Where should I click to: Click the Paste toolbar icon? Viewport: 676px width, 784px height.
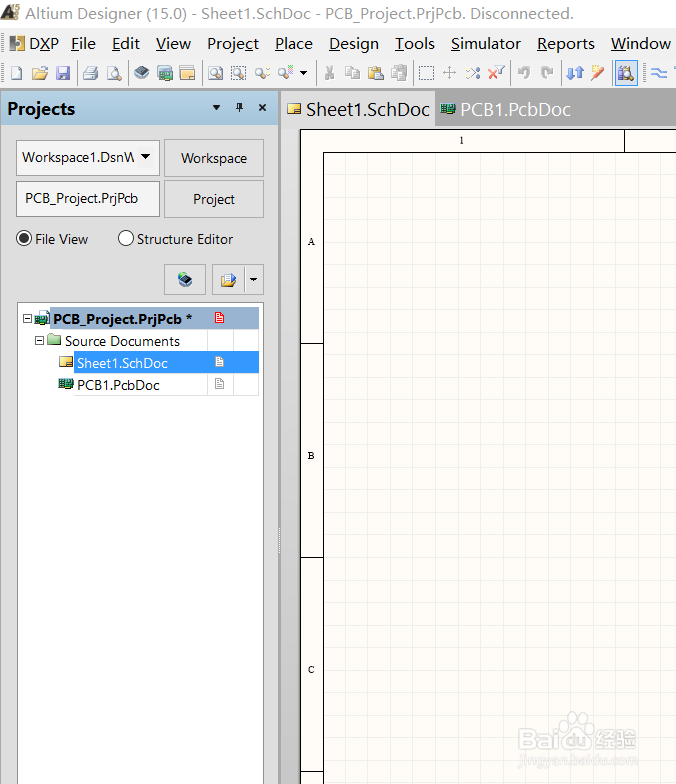pyautogui.click(x=376, y=74)
